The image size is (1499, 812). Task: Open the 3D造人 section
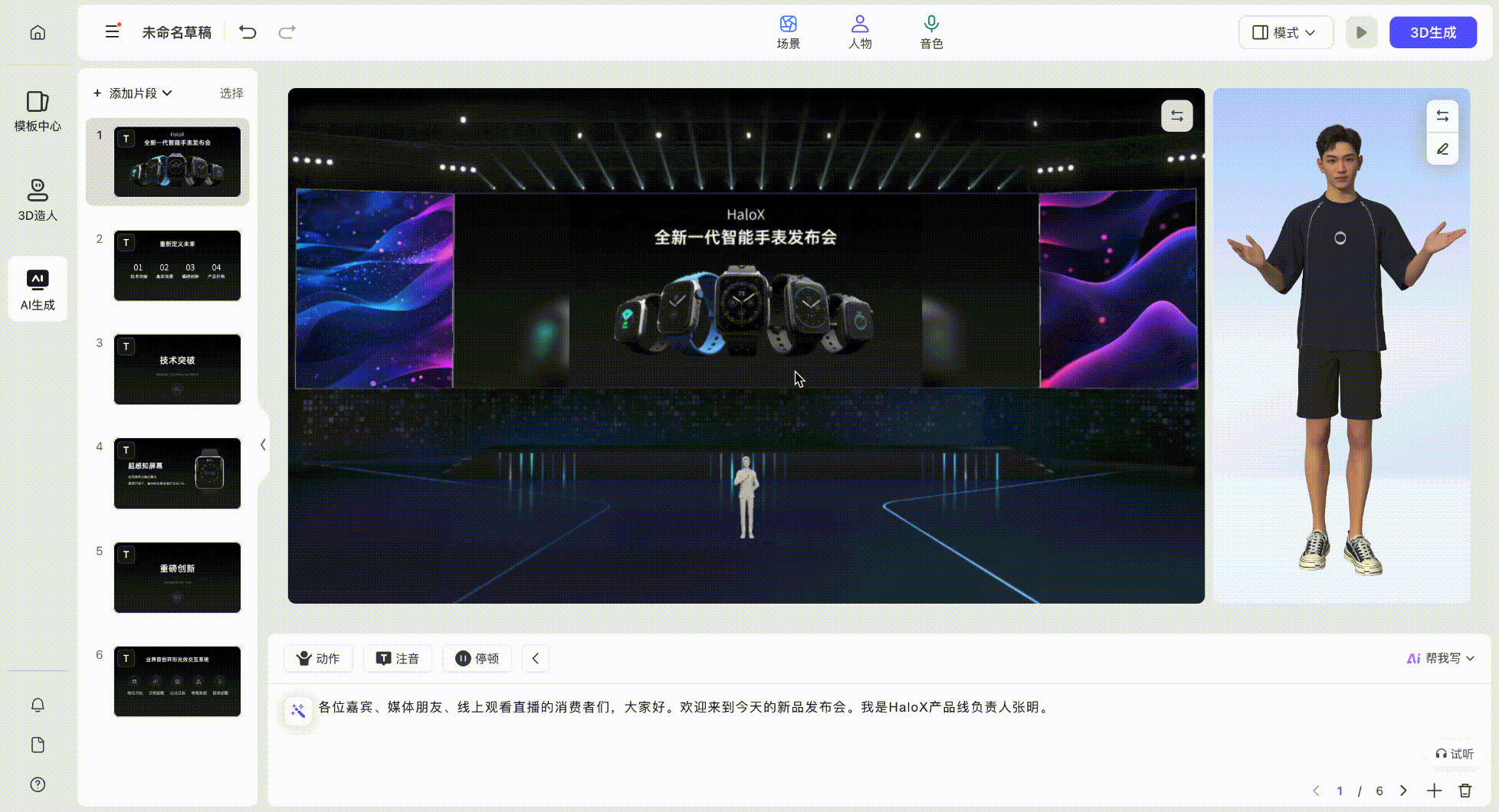click(x=38, y=201)
